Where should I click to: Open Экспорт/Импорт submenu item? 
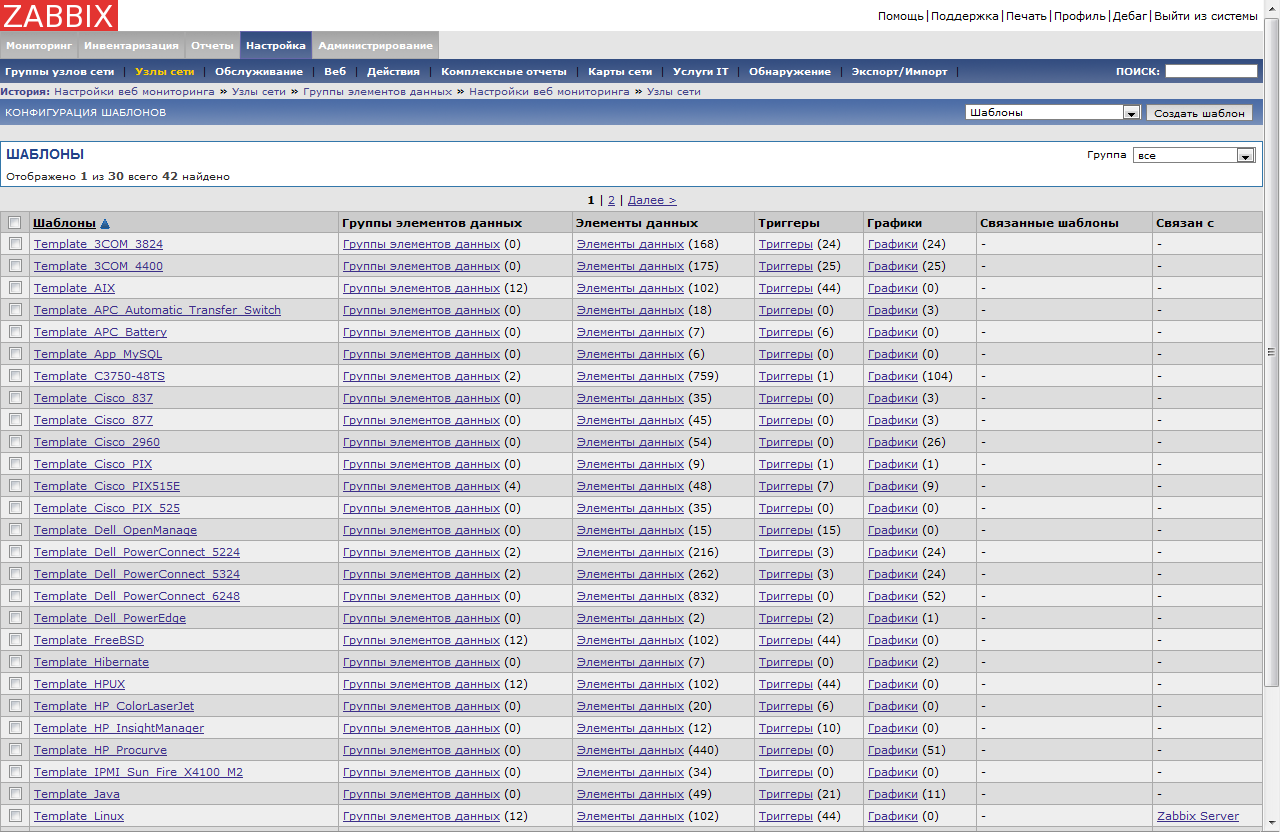click(x=899, y=72)
